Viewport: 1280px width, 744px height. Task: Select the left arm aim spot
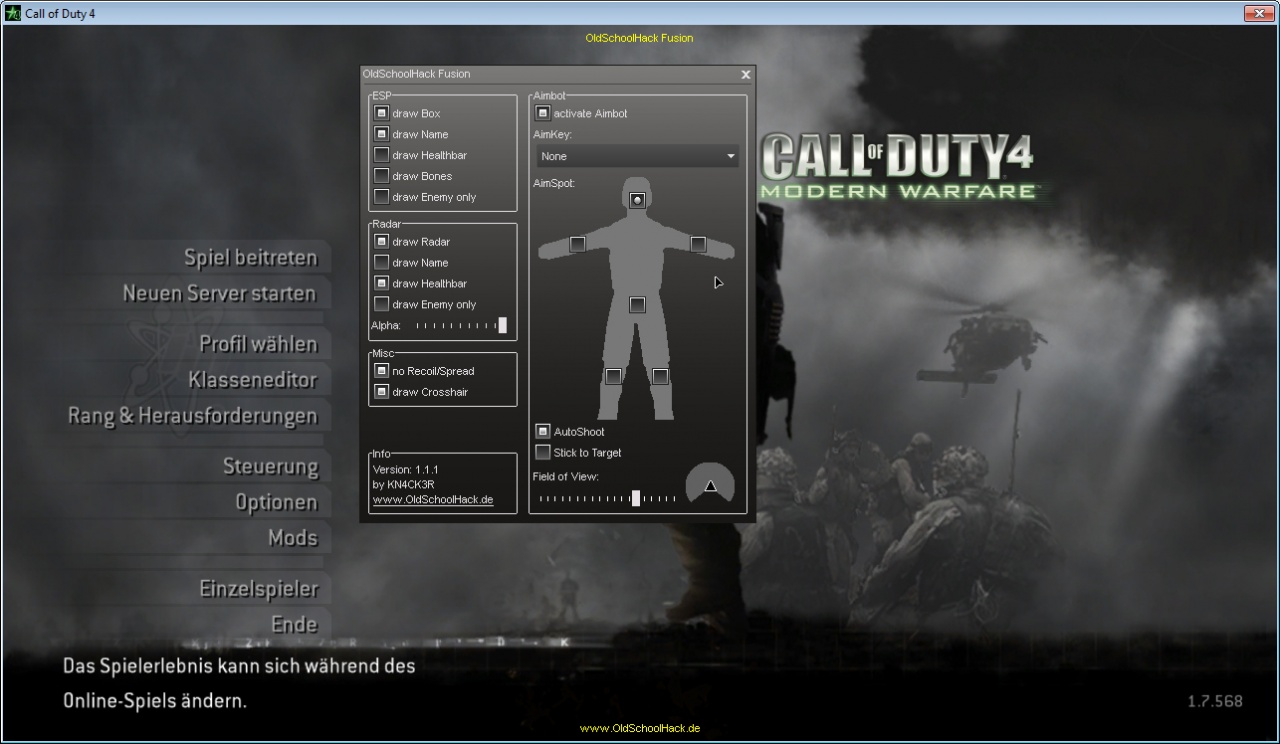[577, 244]
